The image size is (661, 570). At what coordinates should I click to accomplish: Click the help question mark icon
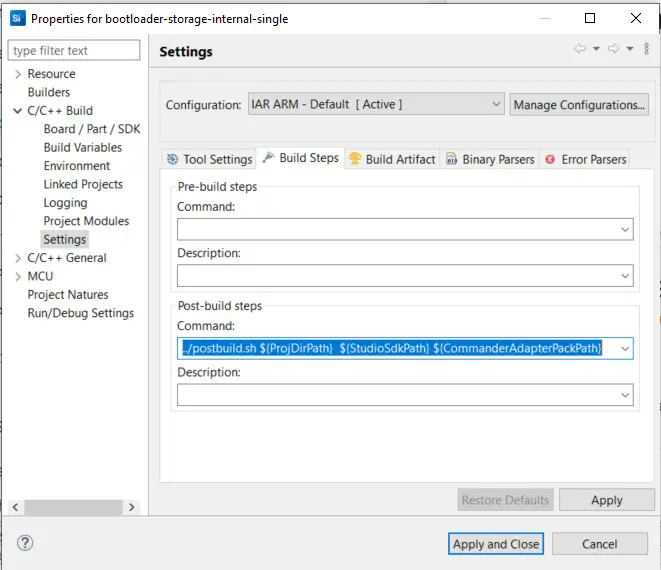tap(25, 543)
